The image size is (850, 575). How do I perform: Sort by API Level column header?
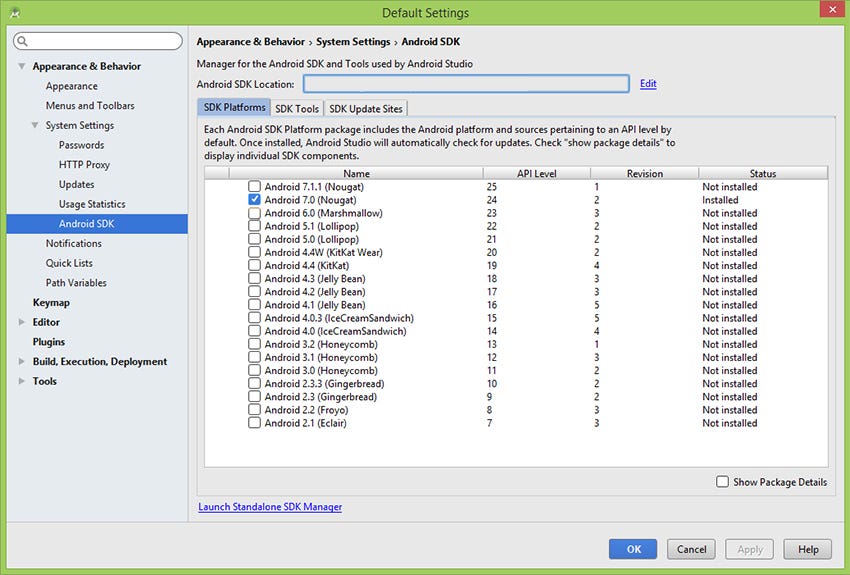[x=537, y=173]
